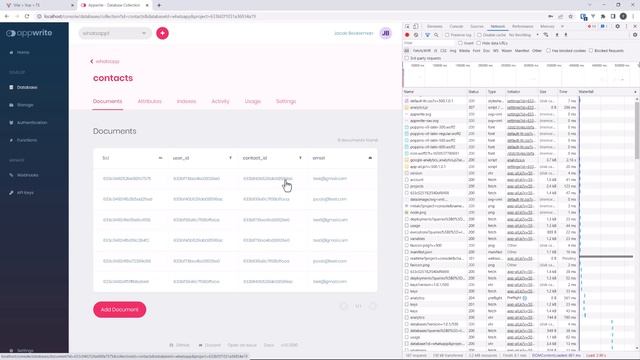Expand more DevTools tabs chevron
This screenshot has width=640, height=360.
pos(562,27)
